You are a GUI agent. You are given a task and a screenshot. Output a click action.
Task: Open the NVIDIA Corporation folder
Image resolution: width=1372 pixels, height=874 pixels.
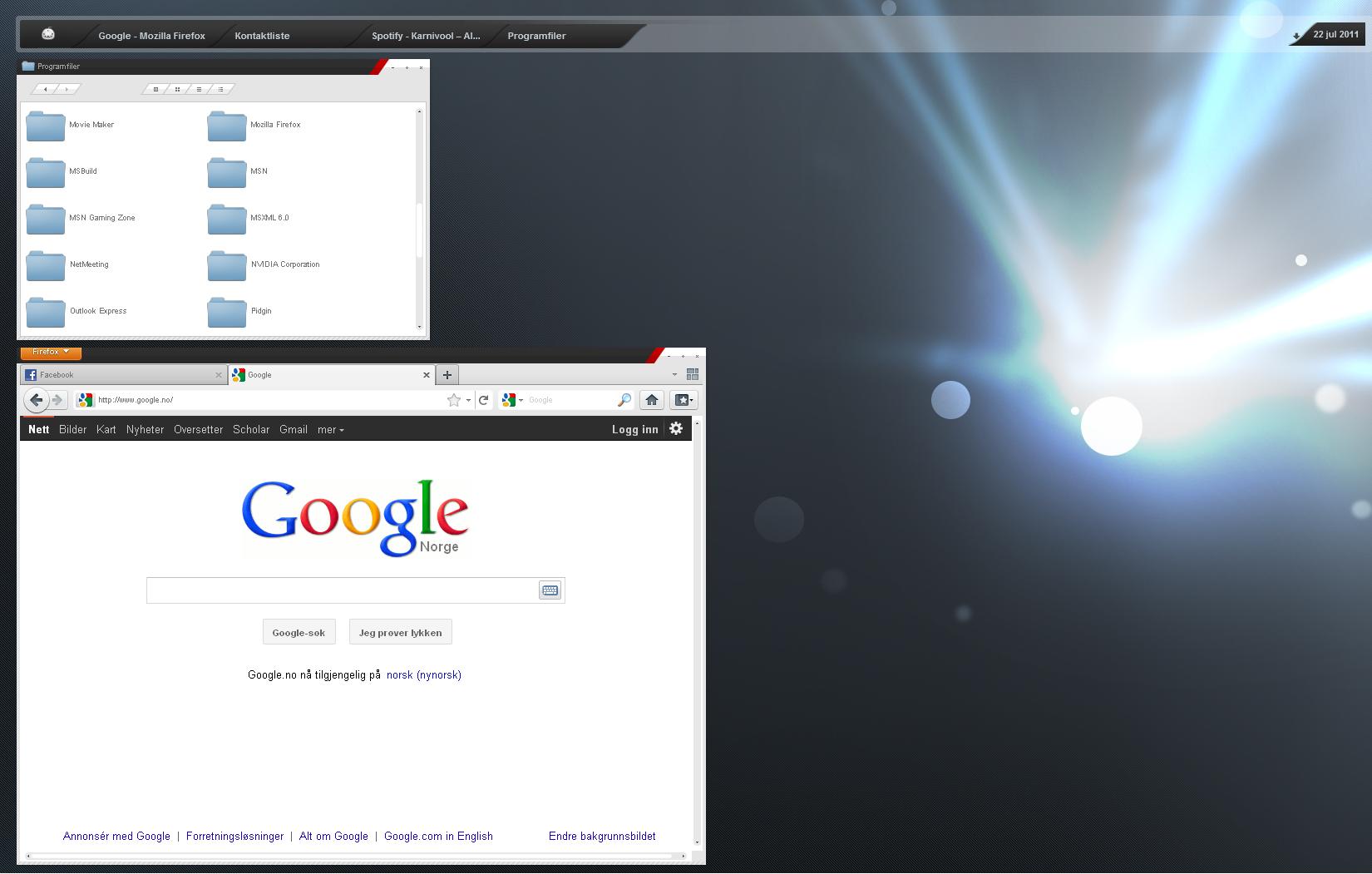264,265
